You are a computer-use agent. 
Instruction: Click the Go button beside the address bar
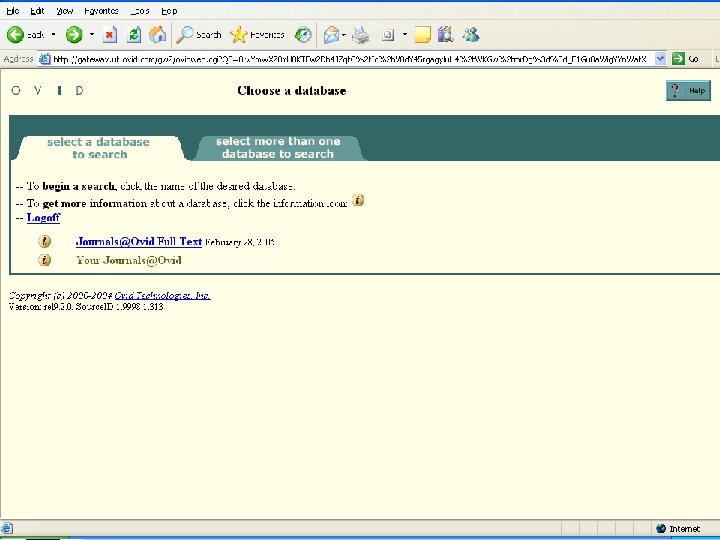(x=686, y=59)
